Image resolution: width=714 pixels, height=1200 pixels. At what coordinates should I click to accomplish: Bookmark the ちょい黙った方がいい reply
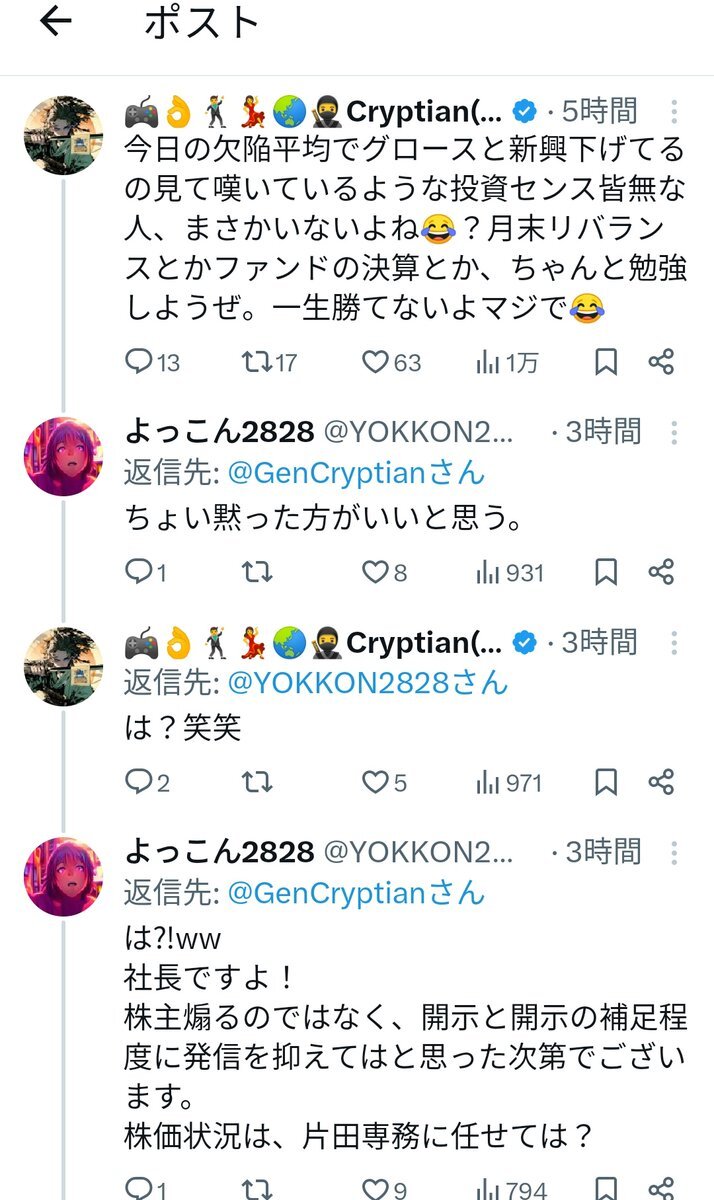point(605,572)
